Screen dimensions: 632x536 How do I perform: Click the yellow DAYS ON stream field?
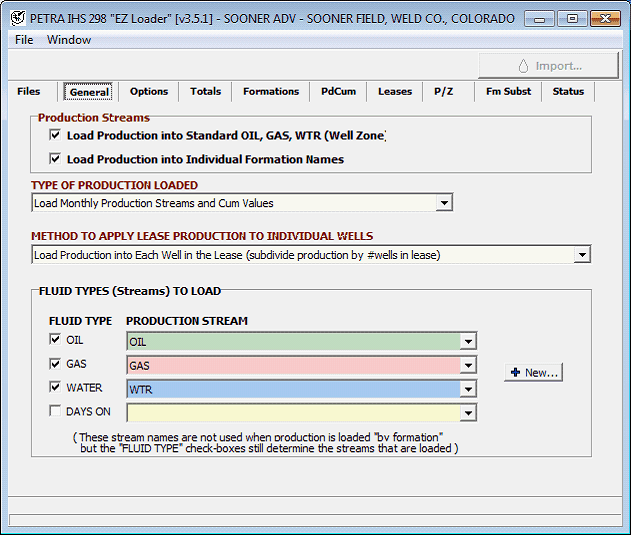(292, 413)
